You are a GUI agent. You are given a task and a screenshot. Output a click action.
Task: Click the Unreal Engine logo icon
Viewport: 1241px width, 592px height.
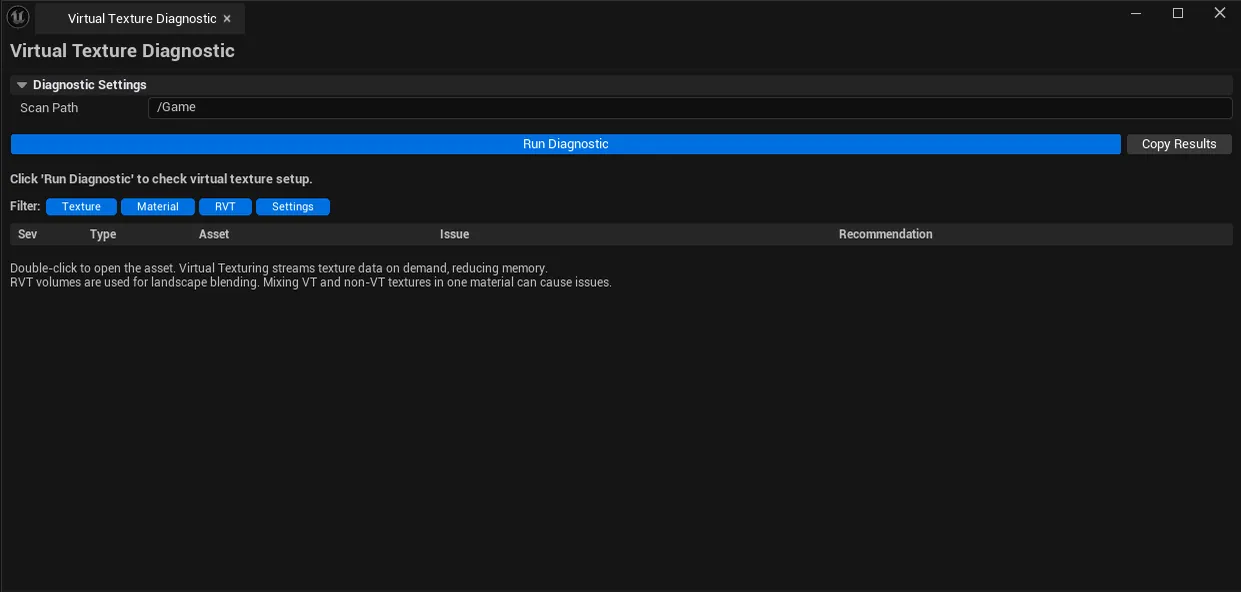(x=18, y=17)
